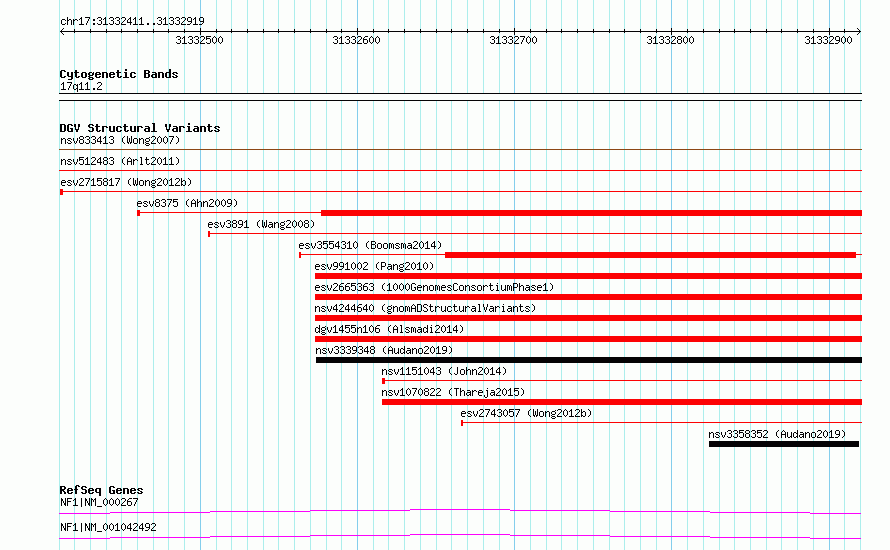The image size is (890, 550).
Task: Click the black cytogenetic band line 17q11.2
Action: [461, 97]
